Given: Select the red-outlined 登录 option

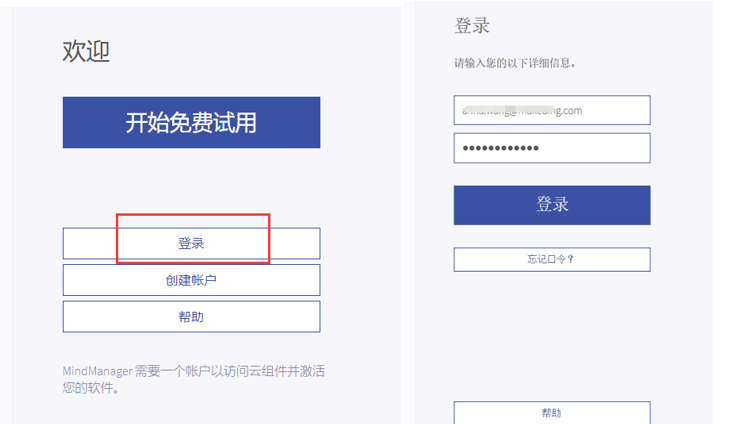Looking at the screenshot, I should [x=191, y=243].
